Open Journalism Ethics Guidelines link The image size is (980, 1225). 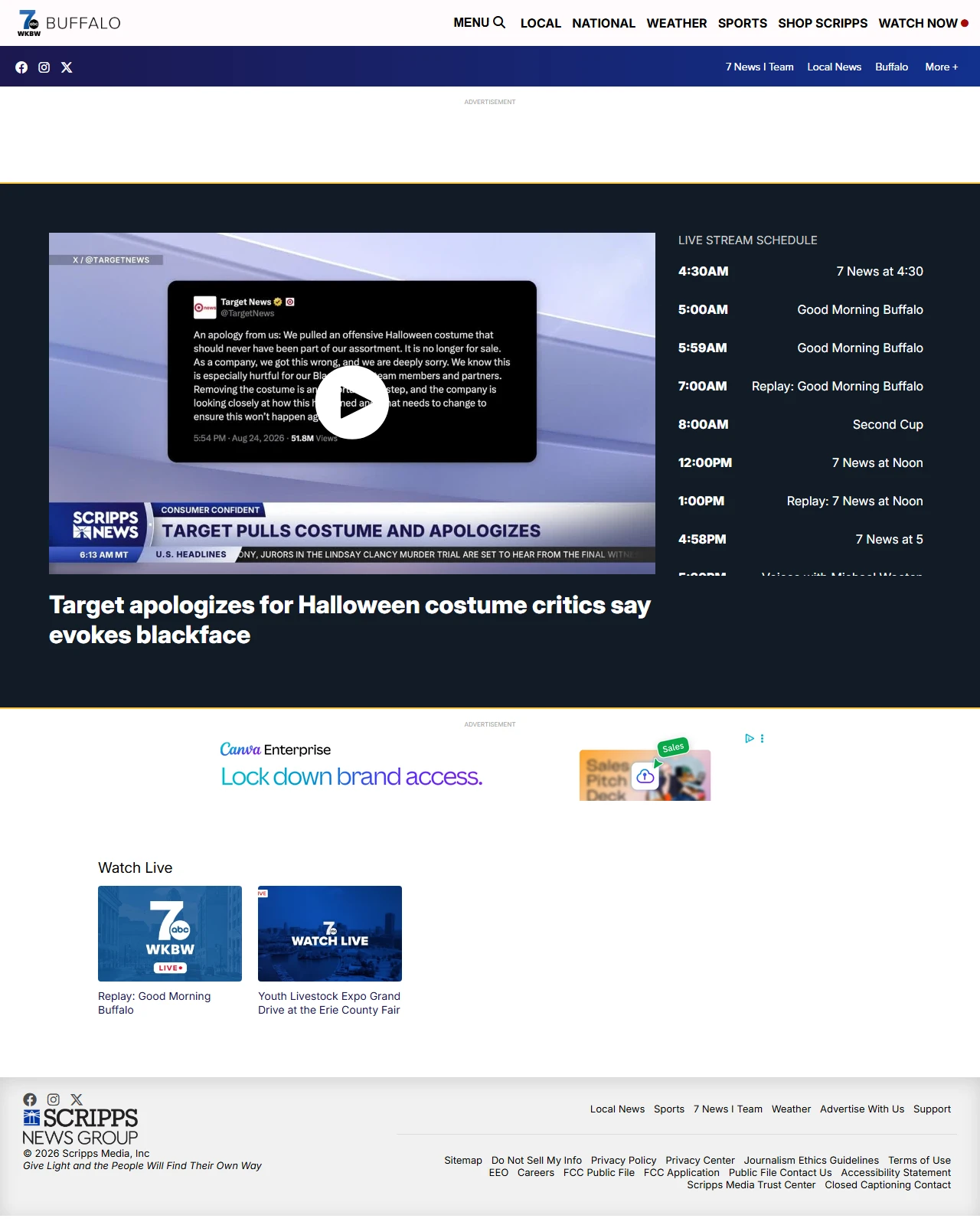click(812, 1160)
